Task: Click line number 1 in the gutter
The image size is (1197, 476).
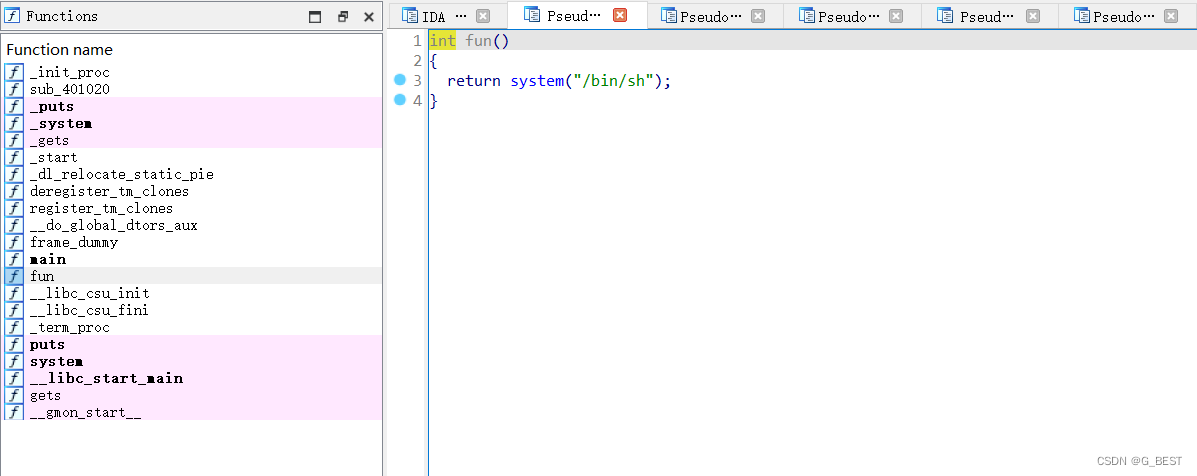Action: tap(417, 41)
